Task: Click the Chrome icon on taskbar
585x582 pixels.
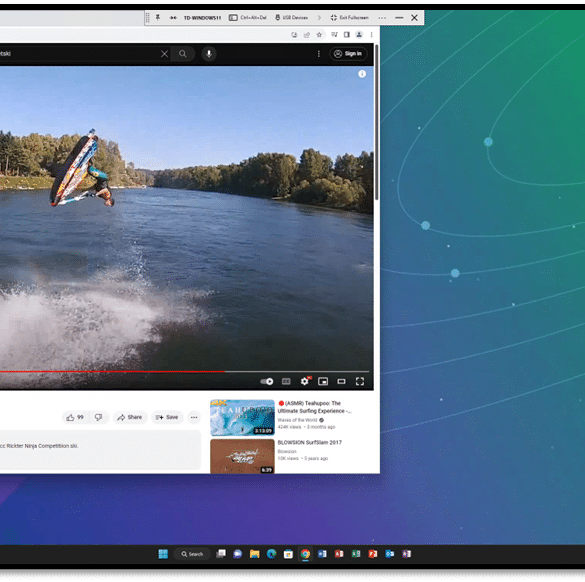Action: pos(305,554)
